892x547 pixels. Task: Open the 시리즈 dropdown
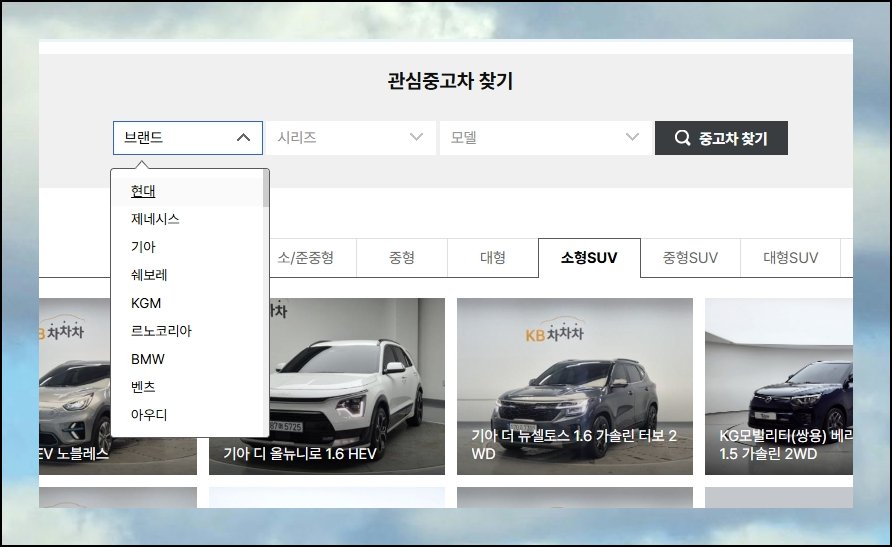click(350, 138)
